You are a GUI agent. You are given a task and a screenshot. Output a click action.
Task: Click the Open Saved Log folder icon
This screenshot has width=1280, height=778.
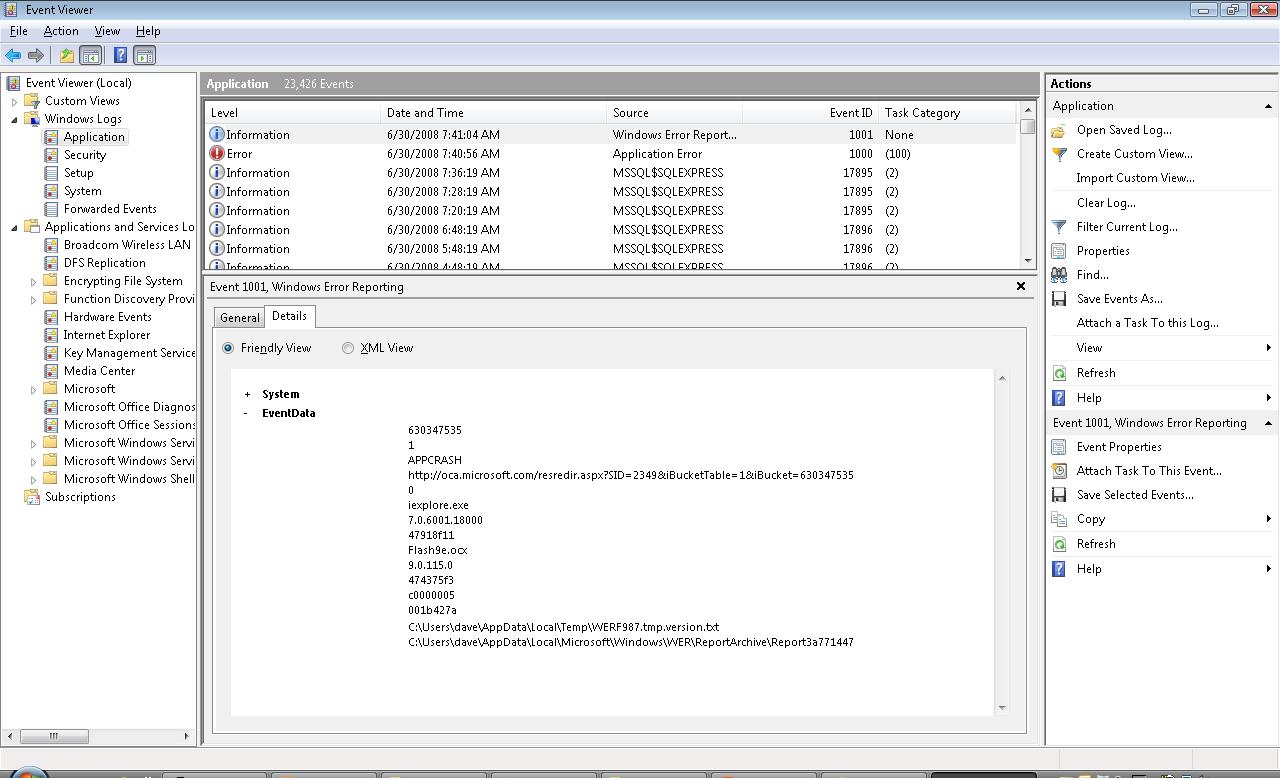[1059, 130]
